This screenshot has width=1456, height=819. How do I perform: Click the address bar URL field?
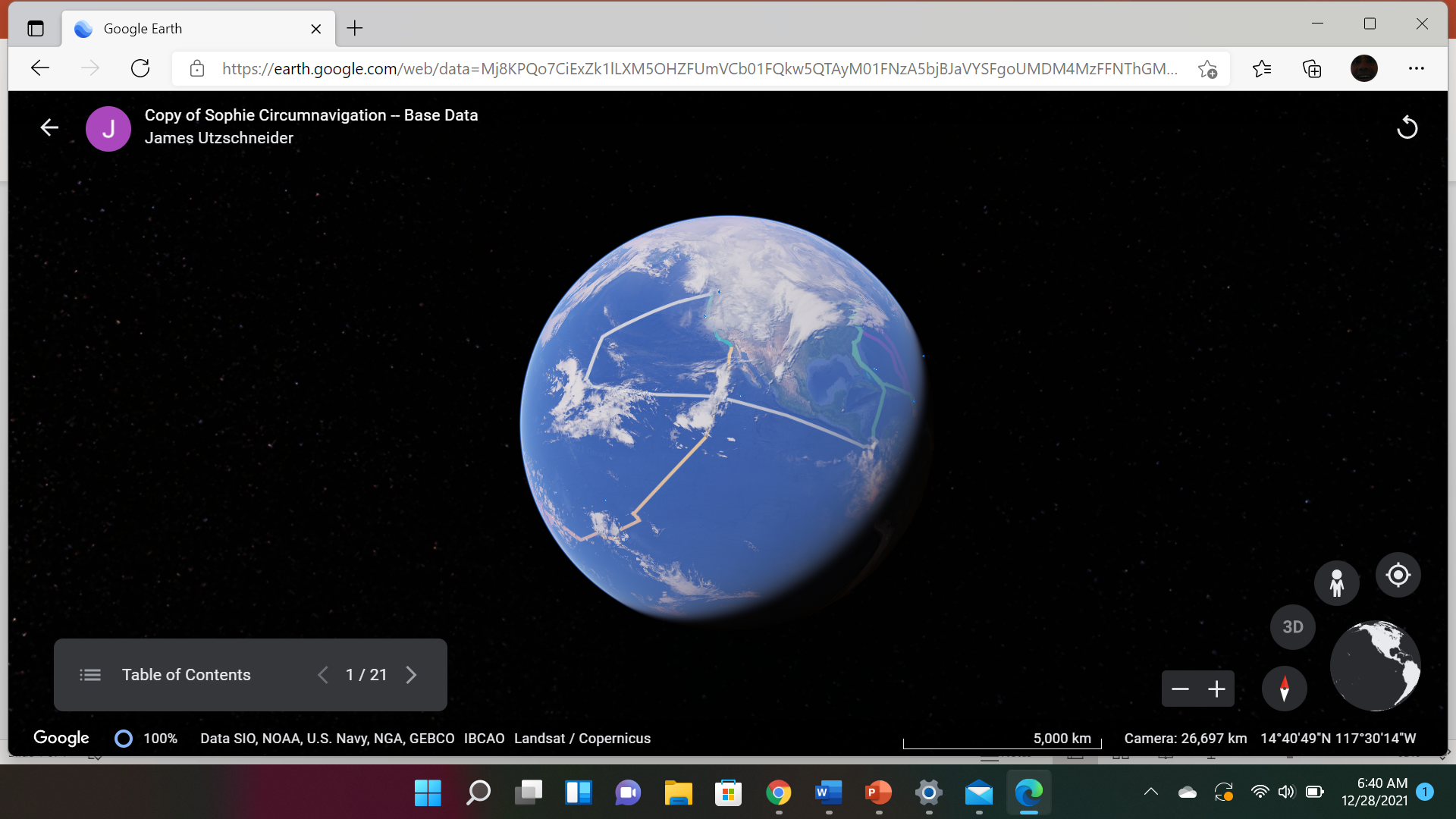(x=698, y=69)
